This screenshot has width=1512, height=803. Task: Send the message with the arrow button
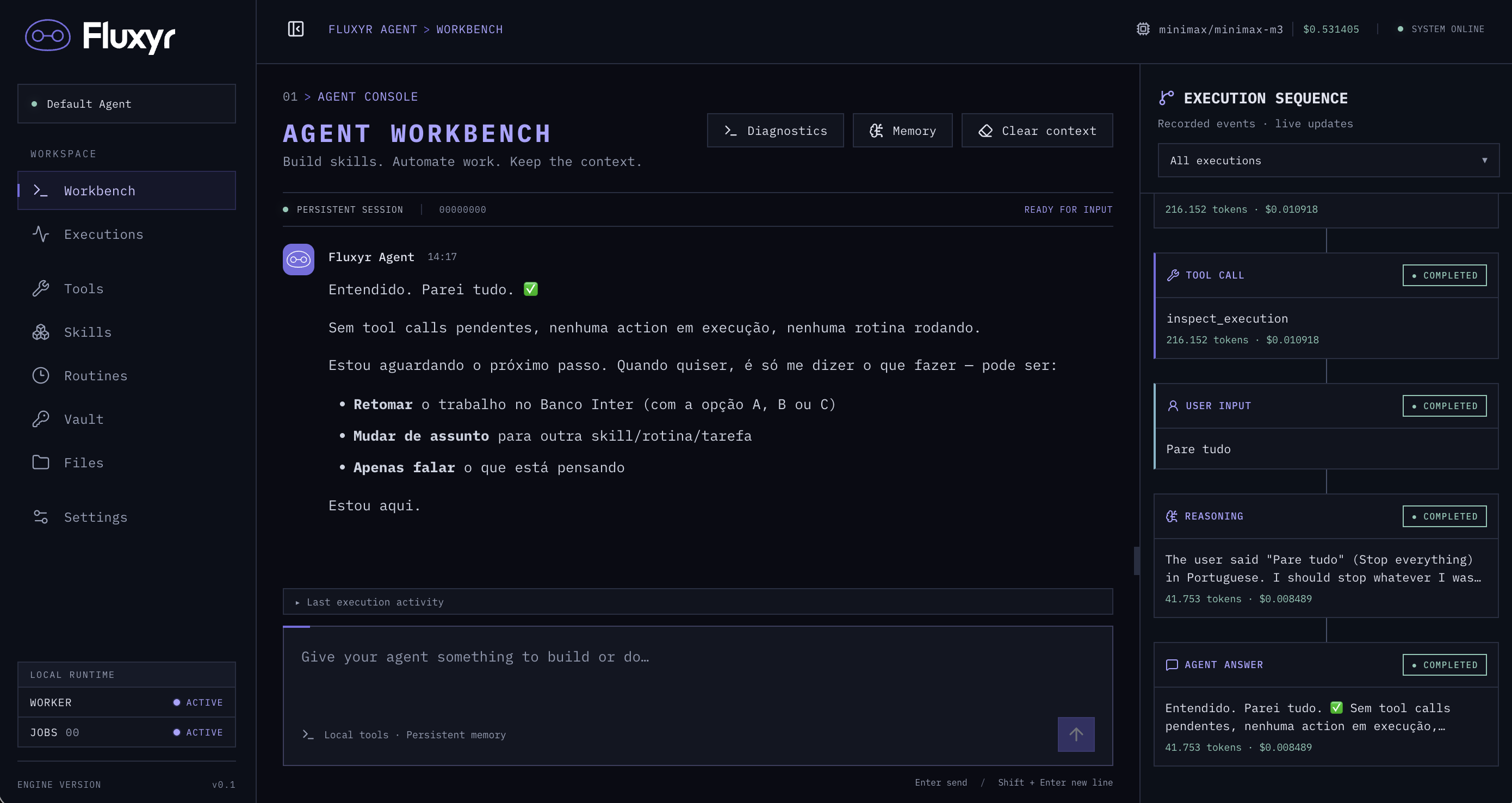1075,734
